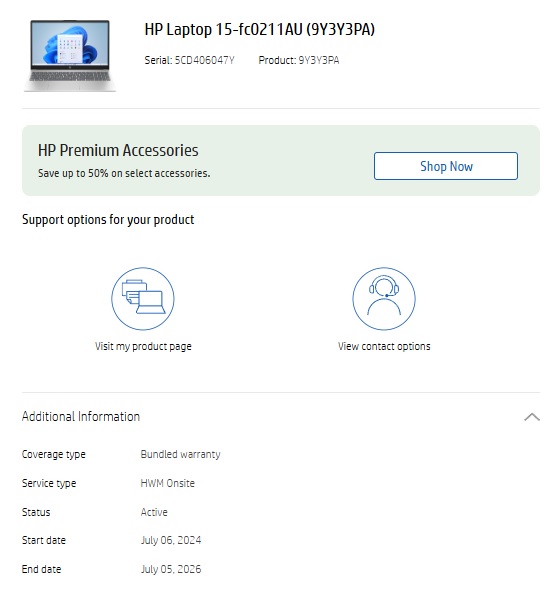Click the product number 9Y3Y3PA

pyautogui.click(x=319, y=60)
